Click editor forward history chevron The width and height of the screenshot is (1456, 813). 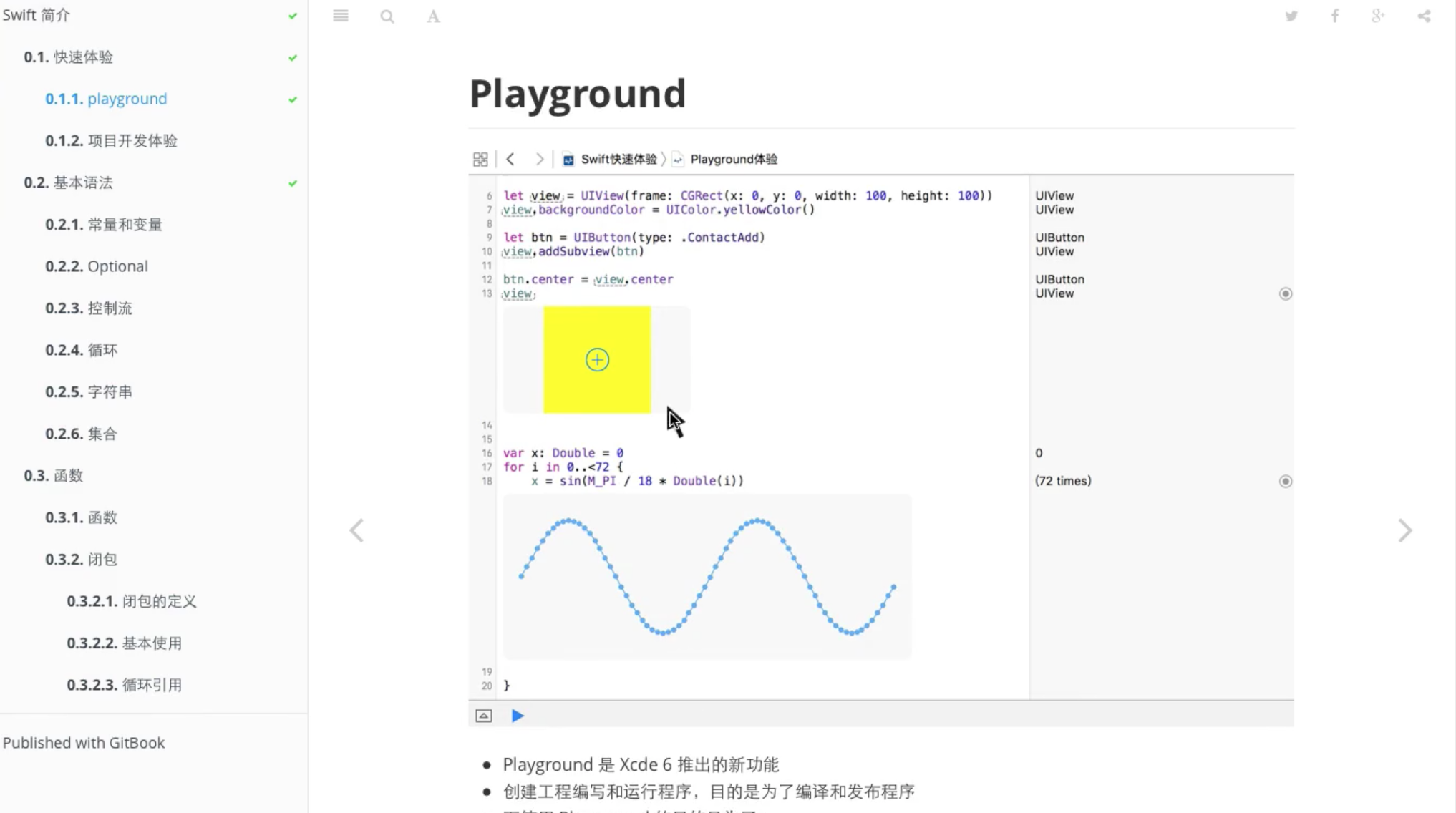(540, 159)
